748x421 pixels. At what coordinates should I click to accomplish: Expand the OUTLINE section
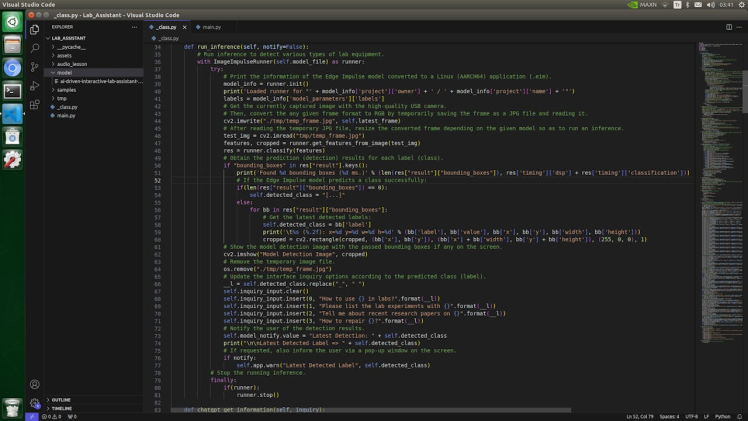(x=62, y=400)
